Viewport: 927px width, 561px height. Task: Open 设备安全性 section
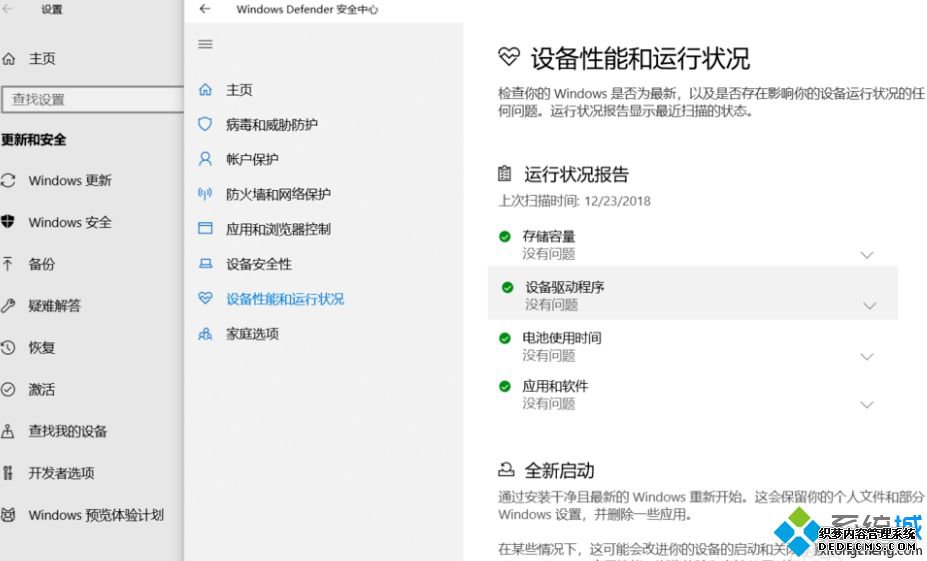coord(259,264)
